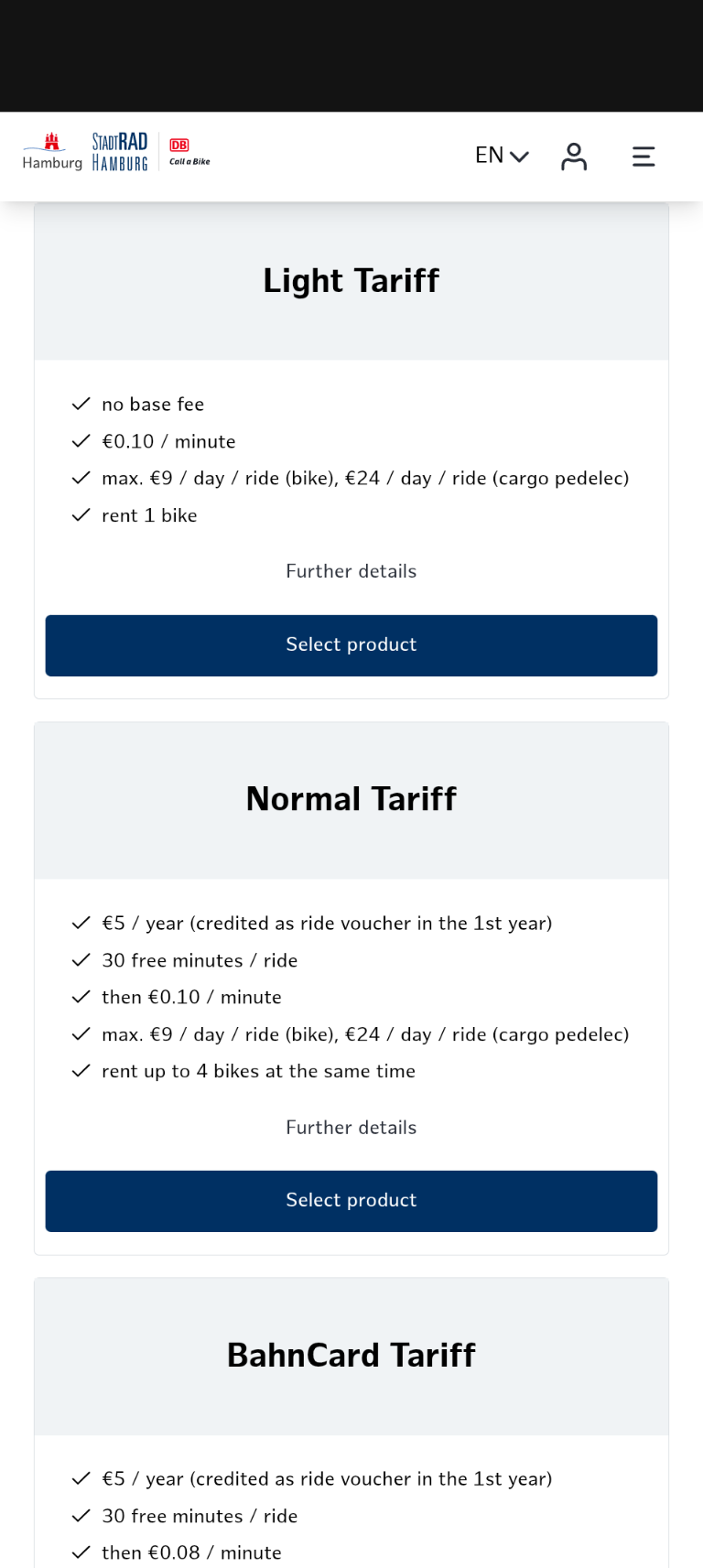Click checkmark beside "then €0.08 / minute"
703x1568 pixels.
[81, 1552]
